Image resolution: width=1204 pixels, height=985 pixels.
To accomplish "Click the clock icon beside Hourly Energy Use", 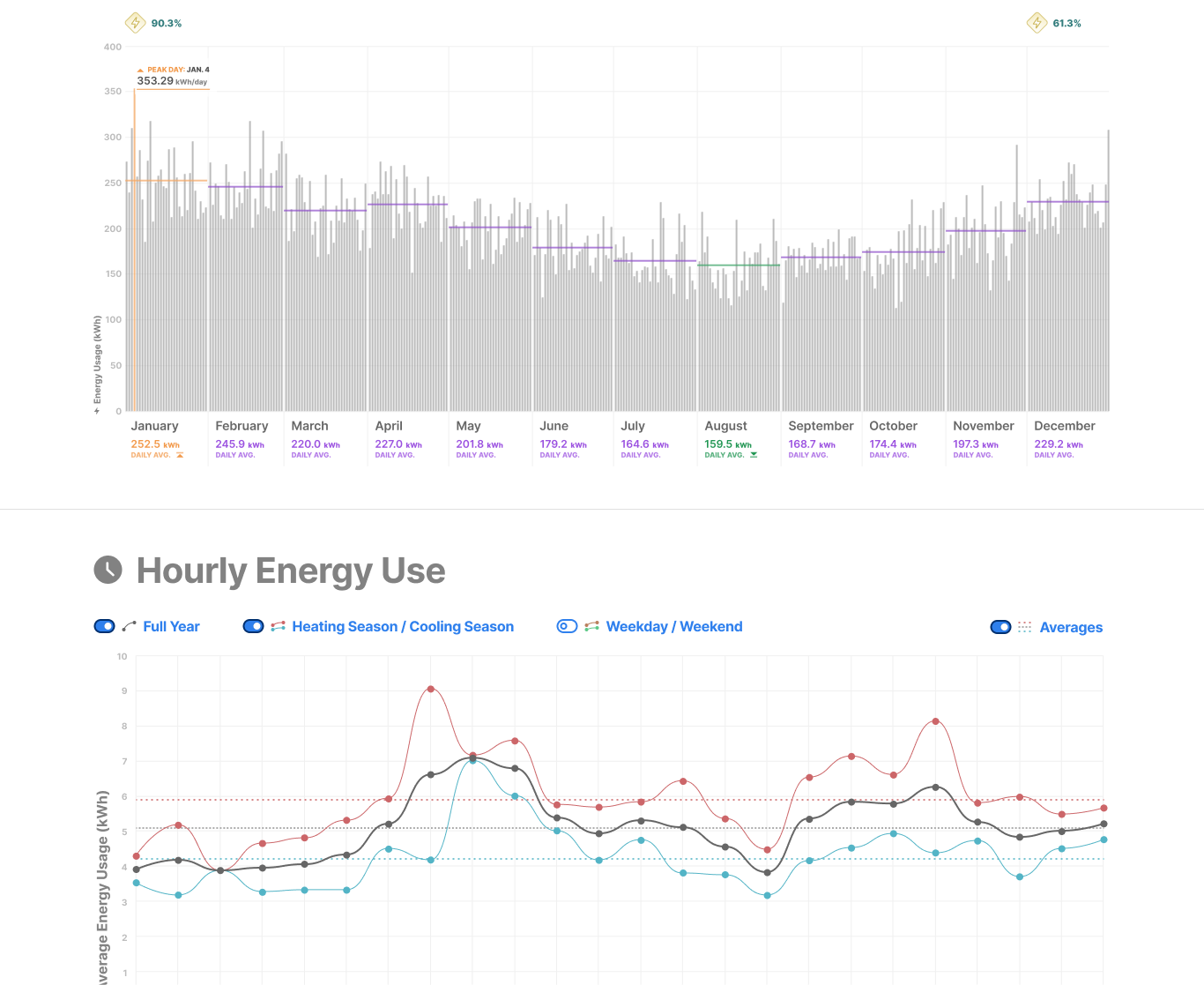I will pos(107,571).
